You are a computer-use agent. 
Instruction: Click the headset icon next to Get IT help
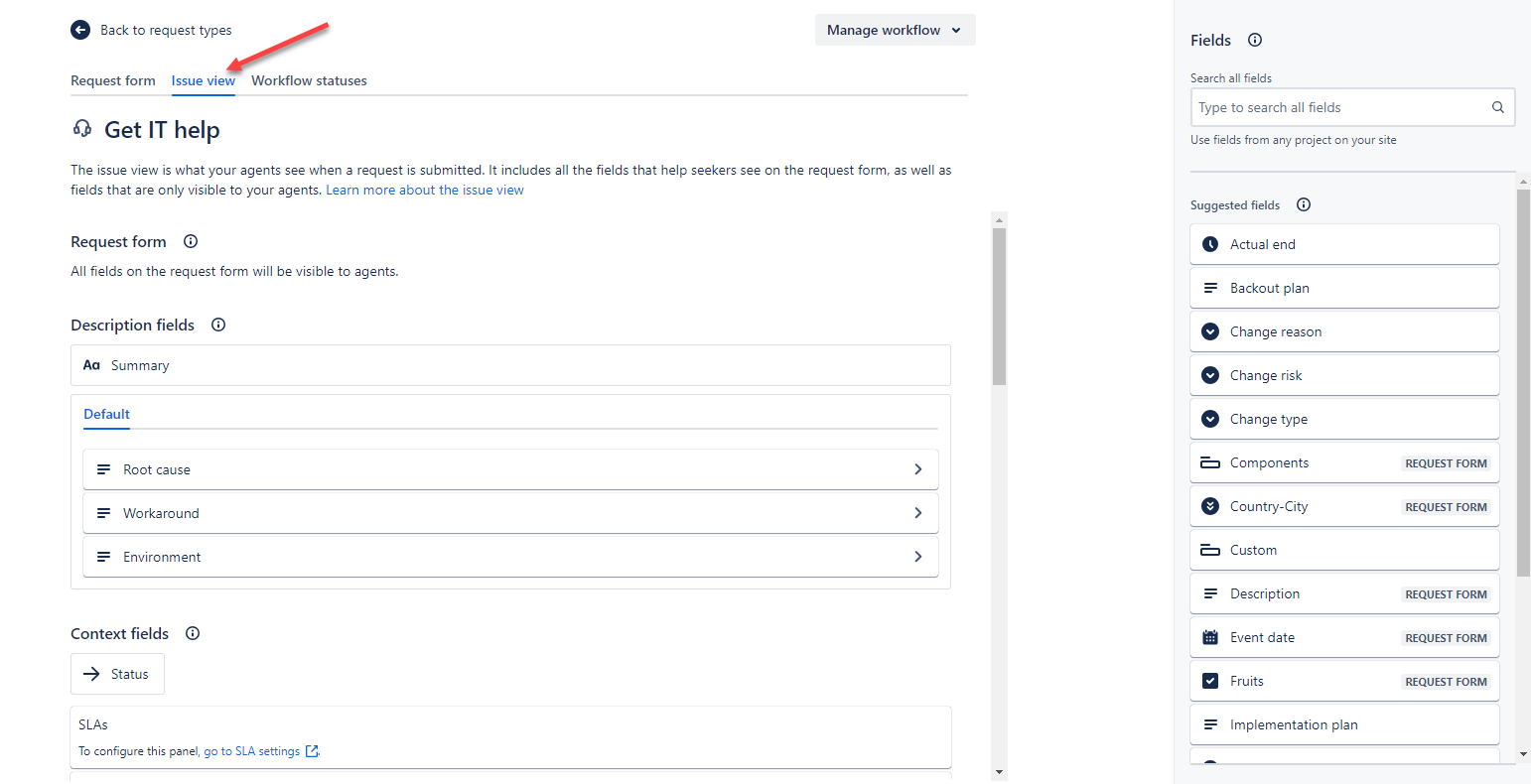pyautogui.click(x=82, y=129)
